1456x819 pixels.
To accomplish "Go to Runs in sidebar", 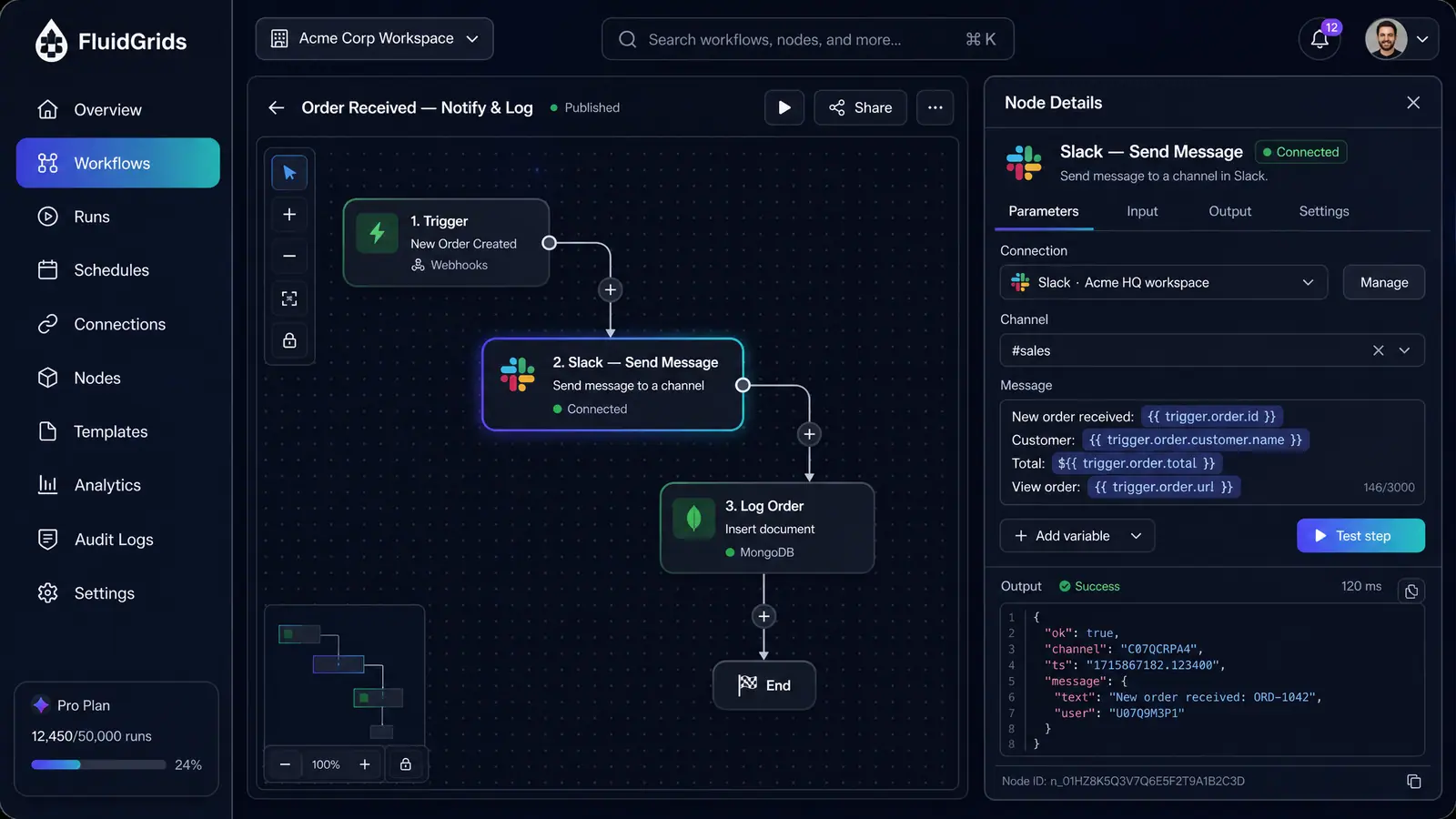I will 117,217.
